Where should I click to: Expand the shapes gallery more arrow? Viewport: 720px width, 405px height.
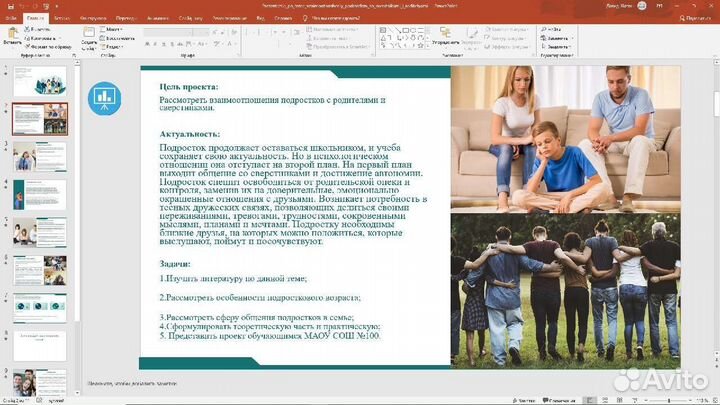[428, 46]
